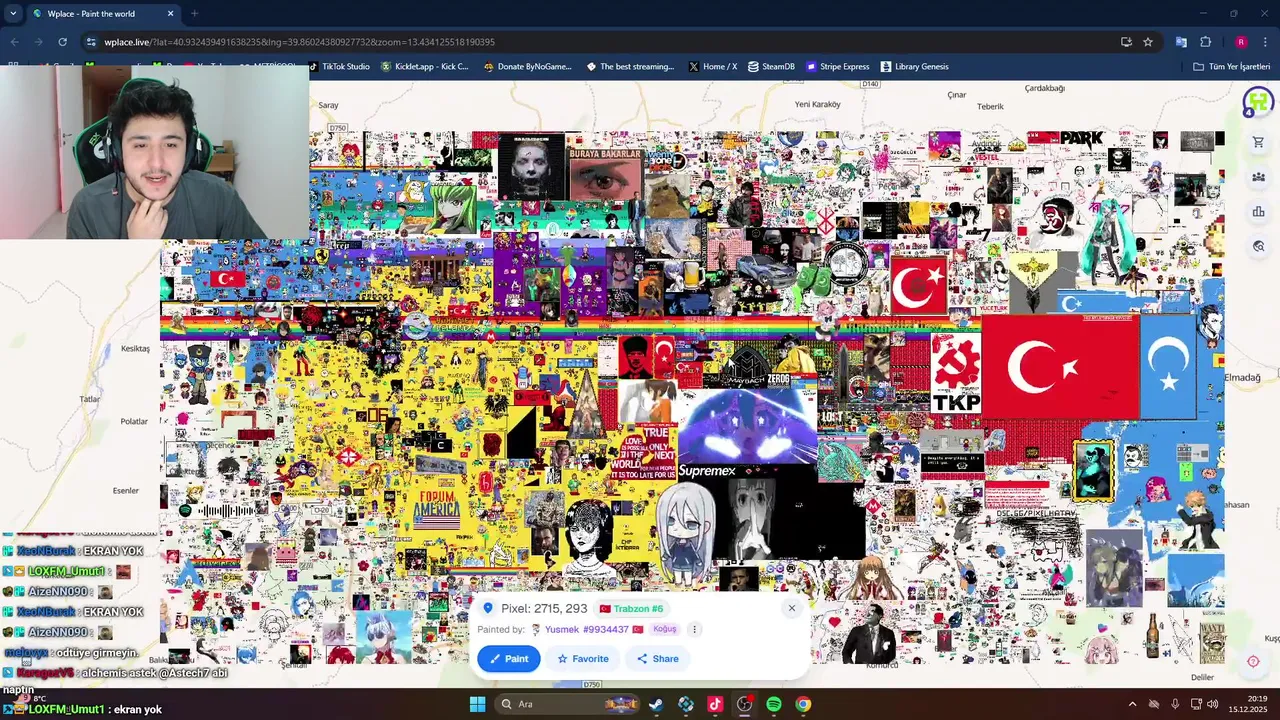Open Home / X bookmark
Viewport: 1280px width, 720px height.
click(713, 67)
